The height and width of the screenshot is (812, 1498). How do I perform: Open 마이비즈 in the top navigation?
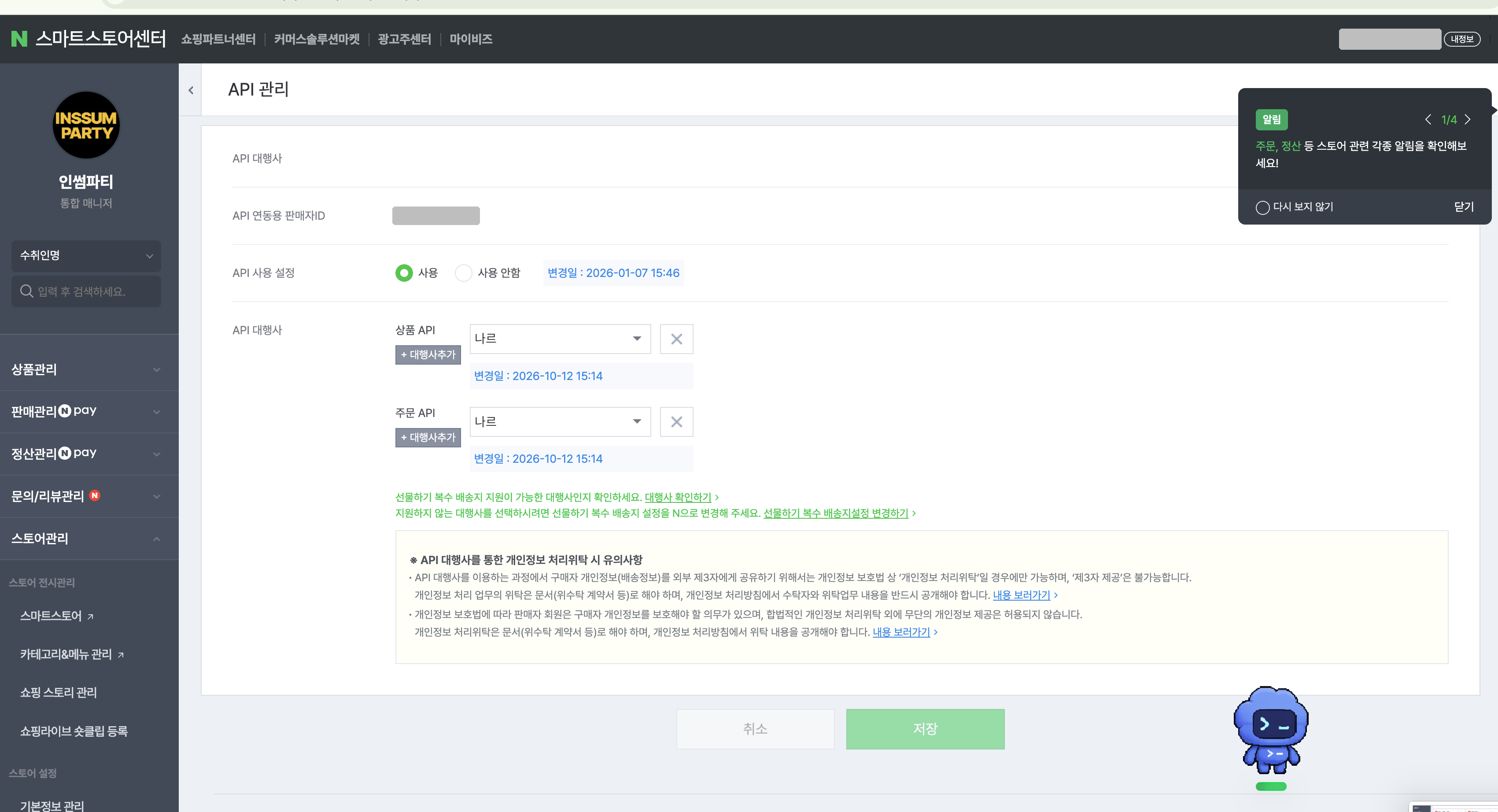471,39
